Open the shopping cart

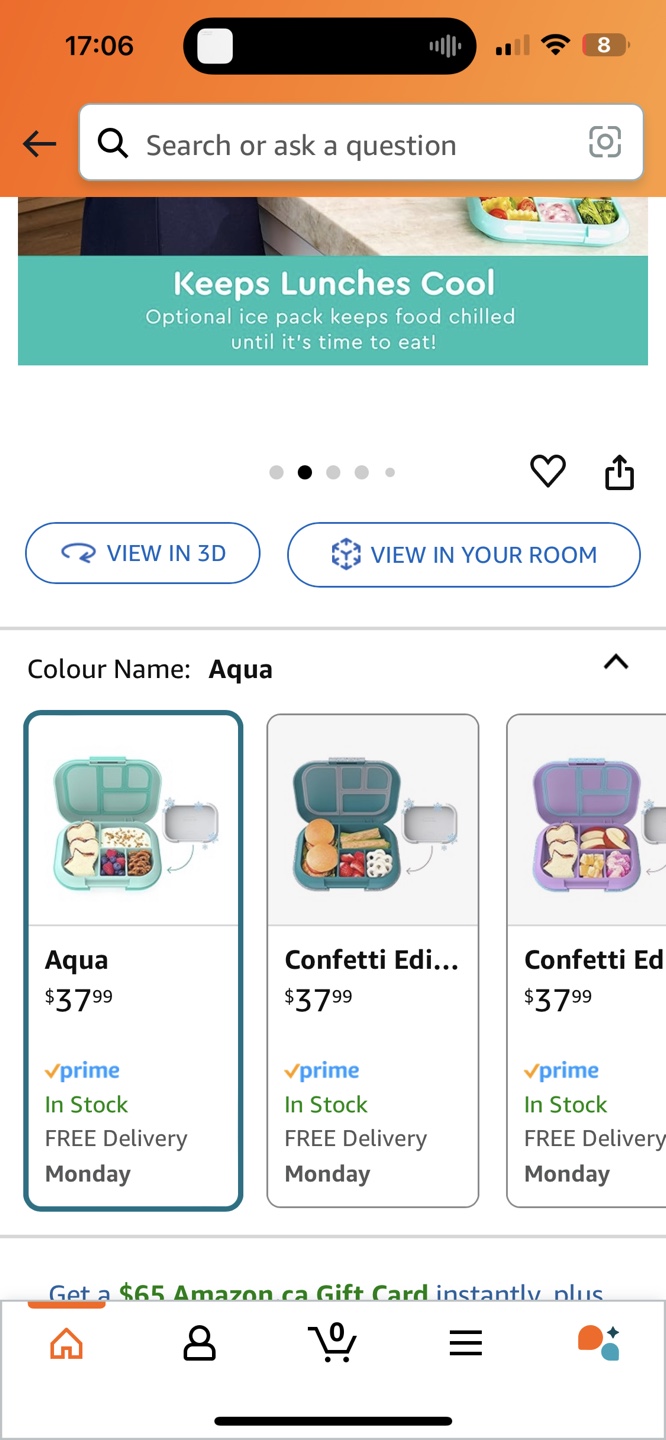332,1343
